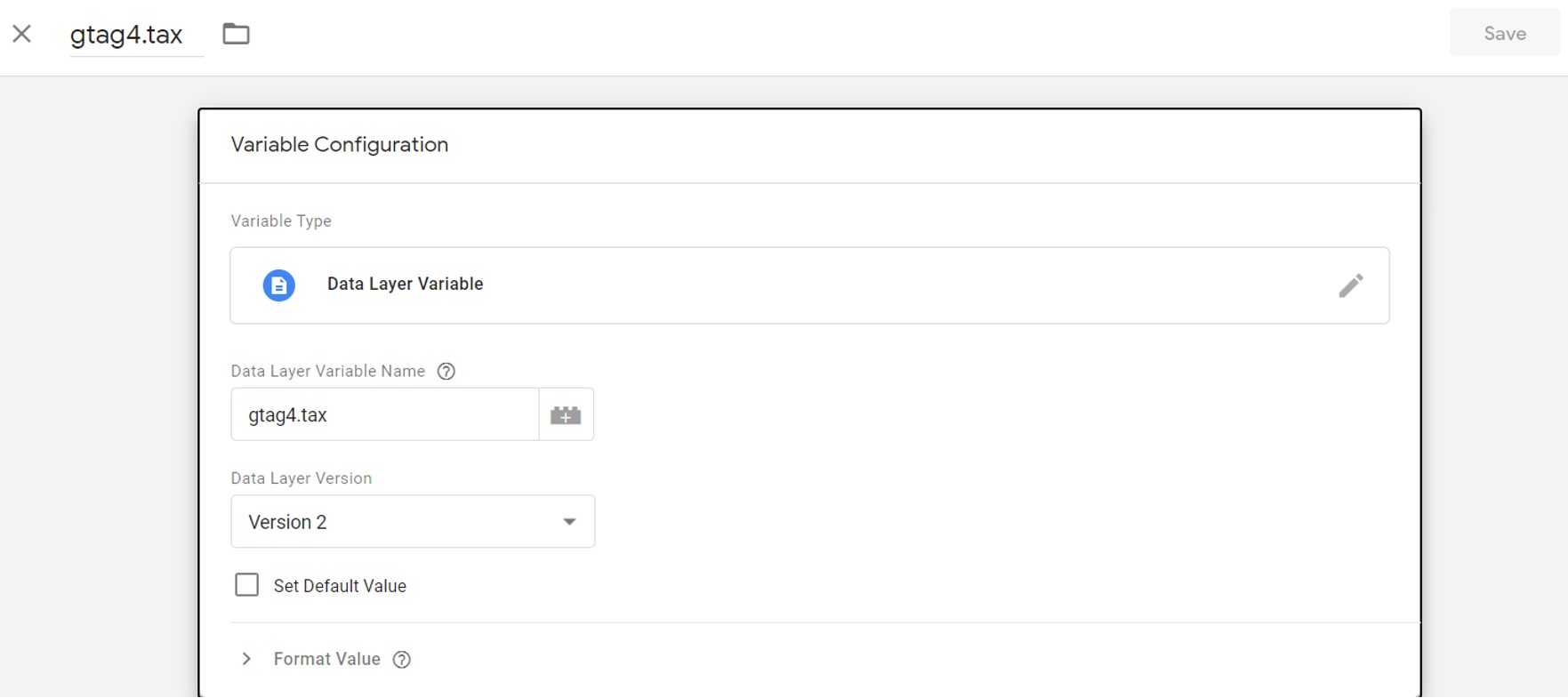Focus the Data Layer Variable Name input
Screen dimensions: 1568x698
[x=385, y=414]
